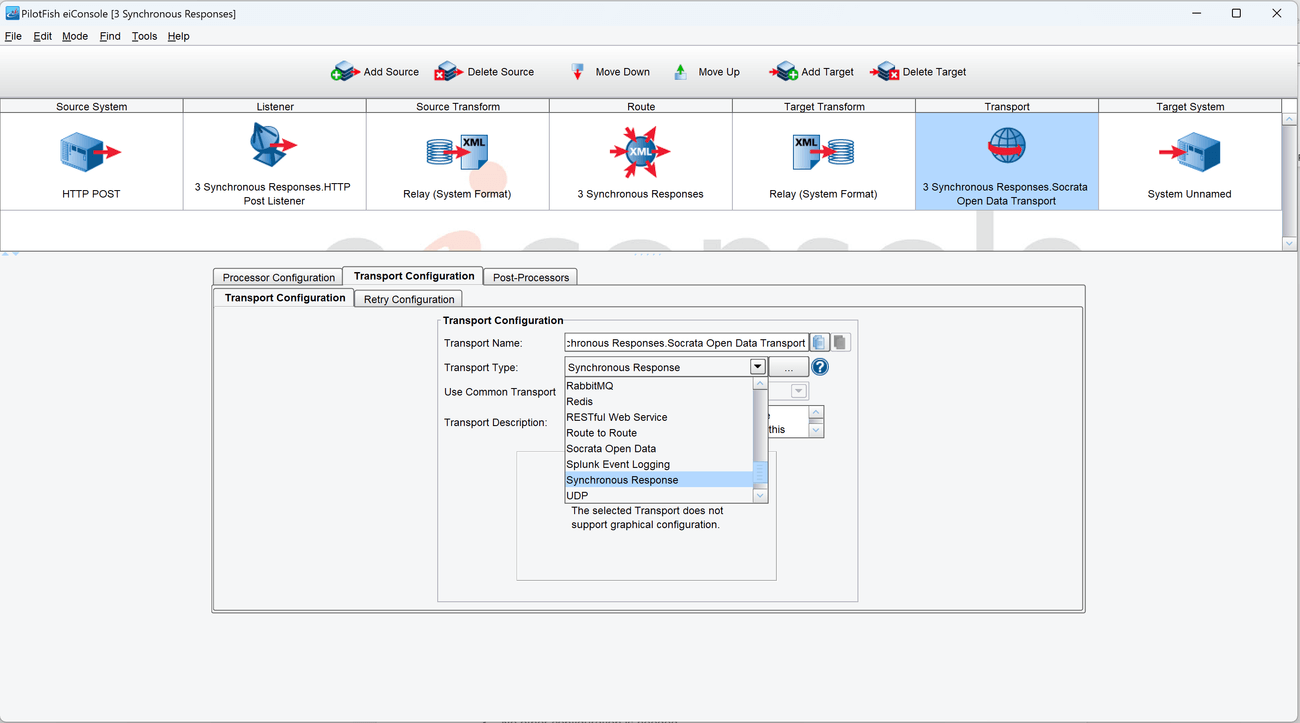Choose Socrata Open Data transport type

pyautogui.click(x=658, y=448)
